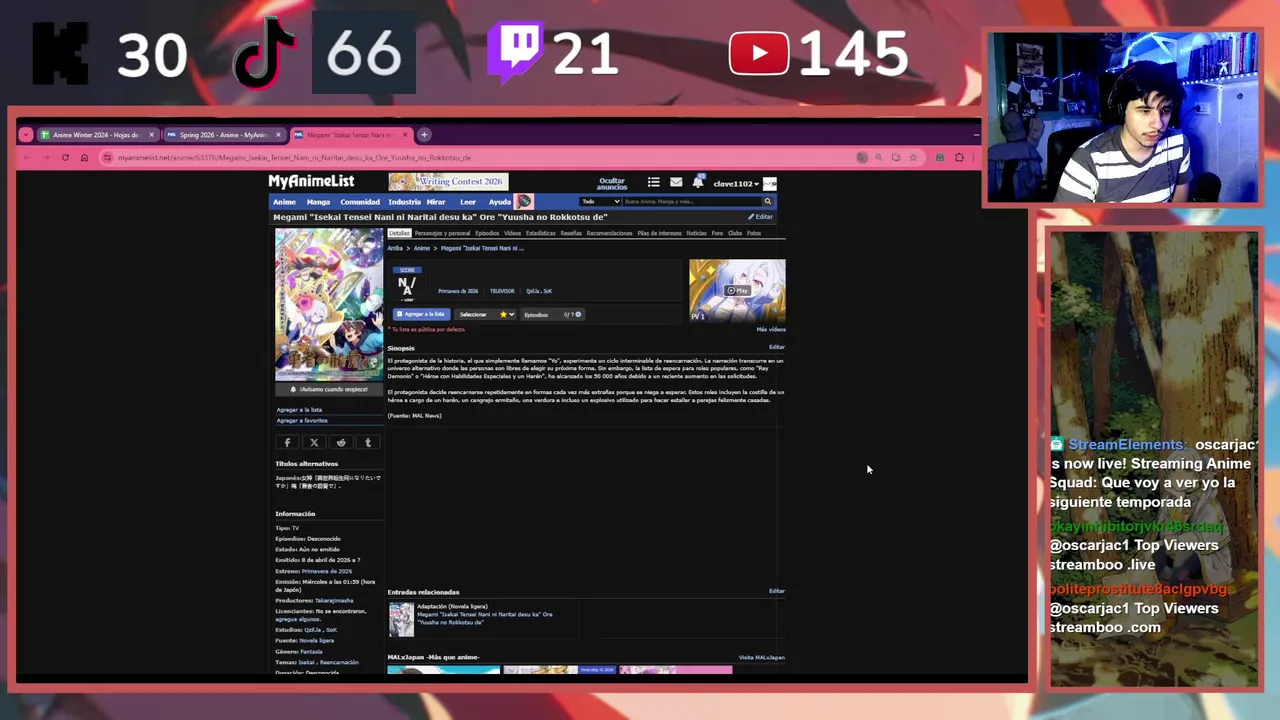Screen dimensions: 1280x720
Task: Share on X icon
Action: click(314, 442)
